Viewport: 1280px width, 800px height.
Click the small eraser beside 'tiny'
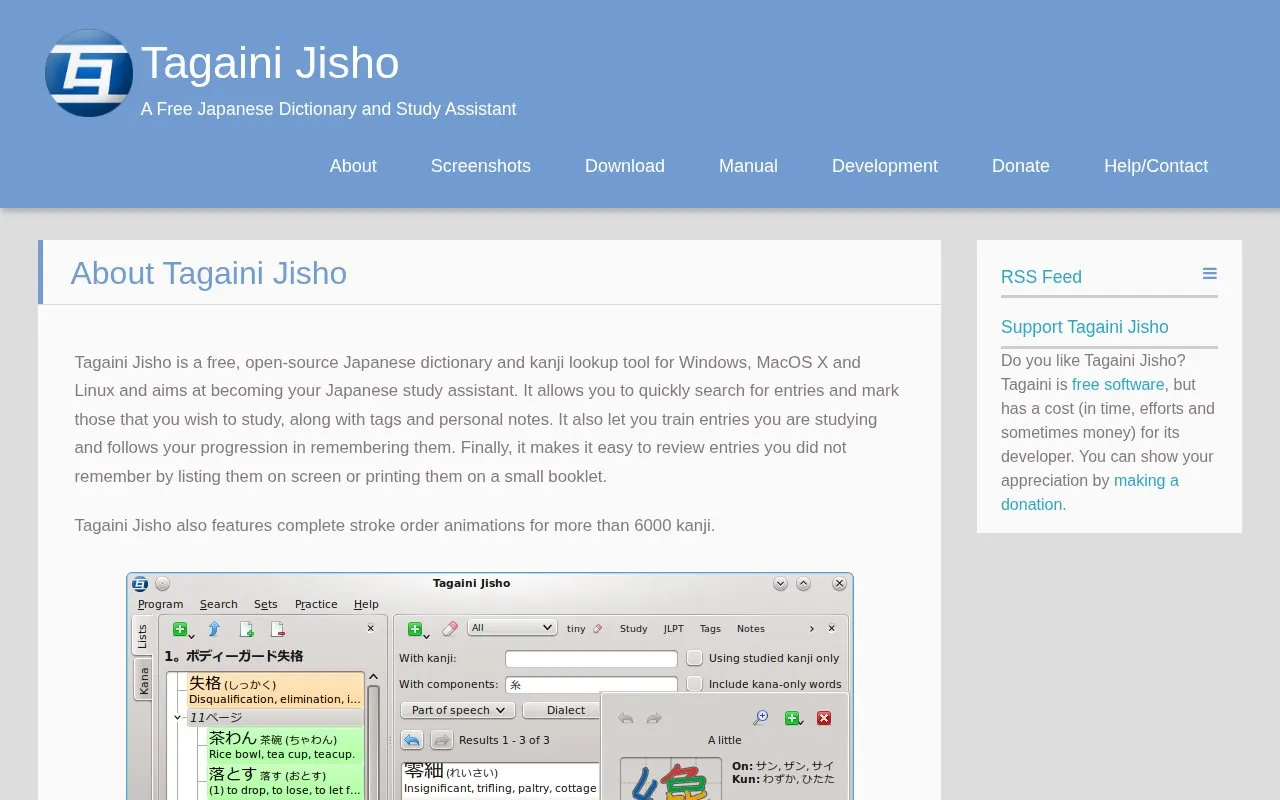pyautogui.click(x=598, y=629)
